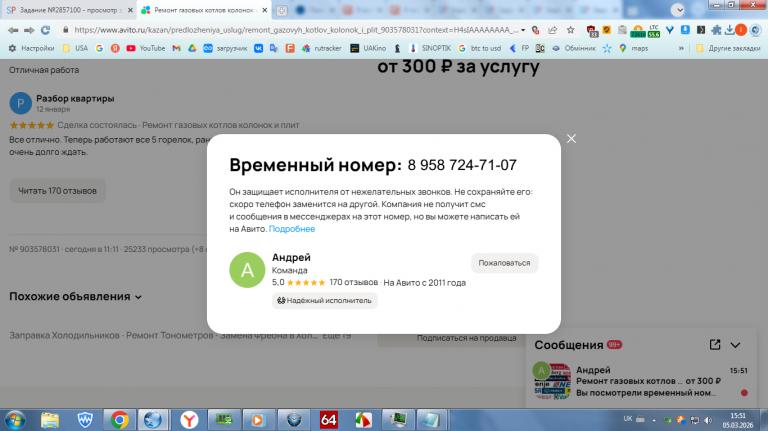Switch to the Задание №2857100 tab

coord(68,10)
